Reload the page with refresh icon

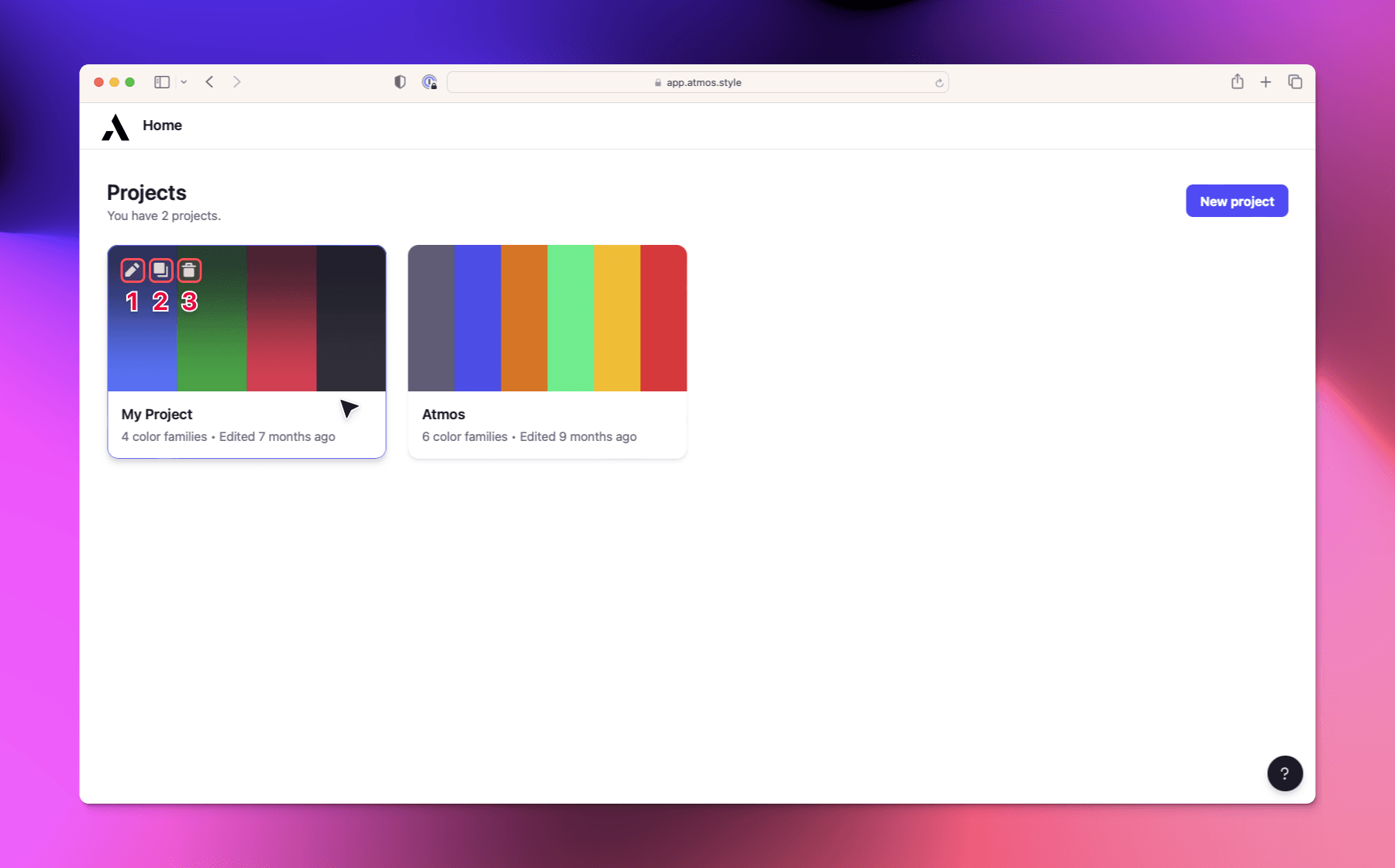point(939,83)
